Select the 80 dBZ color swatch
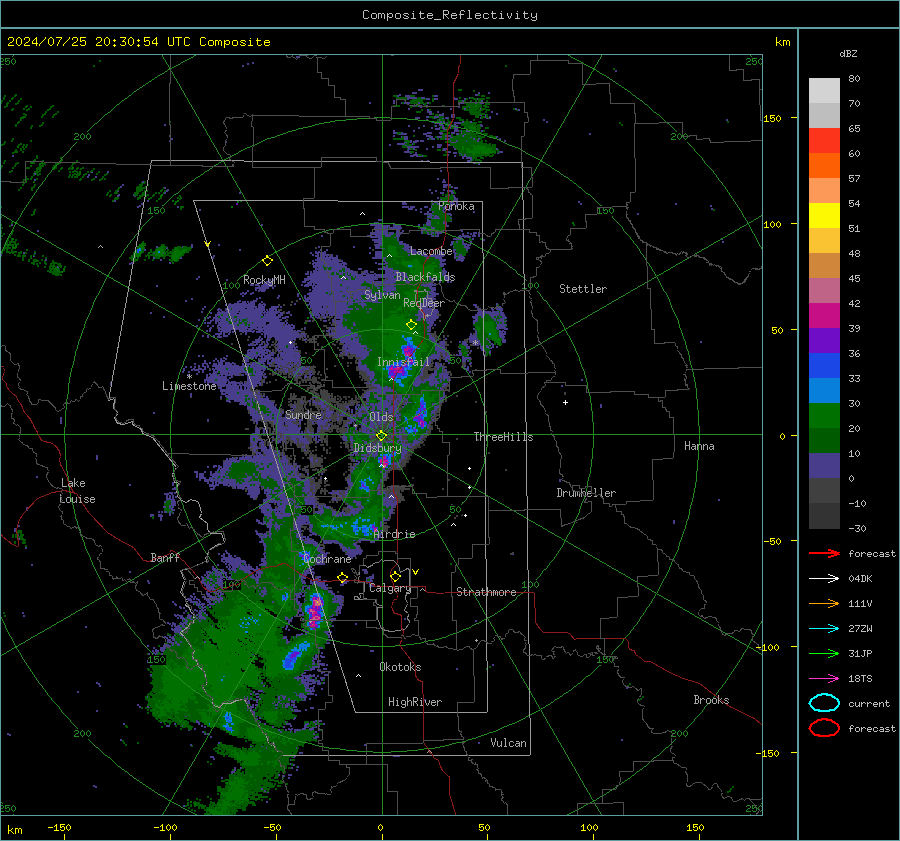 [824, 91]
